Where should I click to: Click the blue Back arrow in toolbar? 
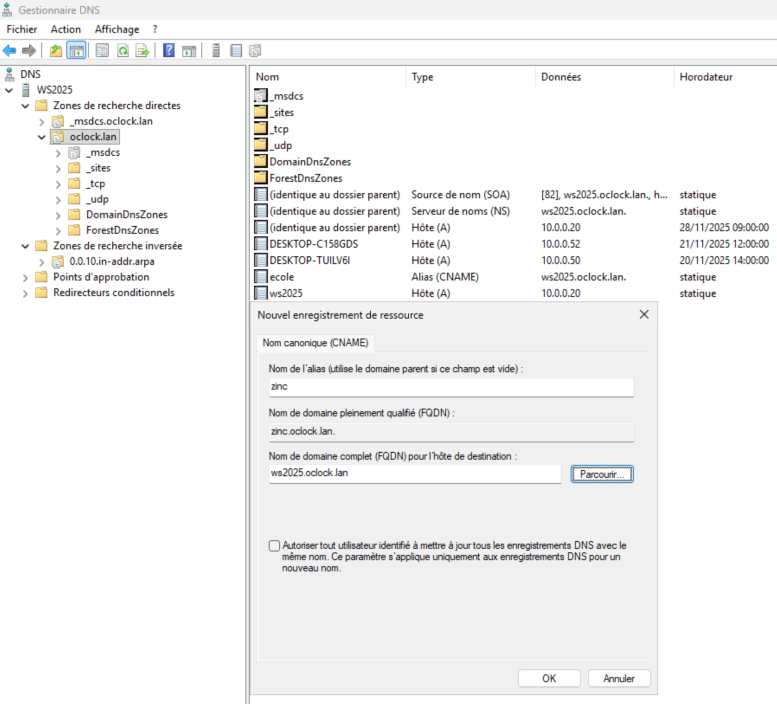point(9,50)
